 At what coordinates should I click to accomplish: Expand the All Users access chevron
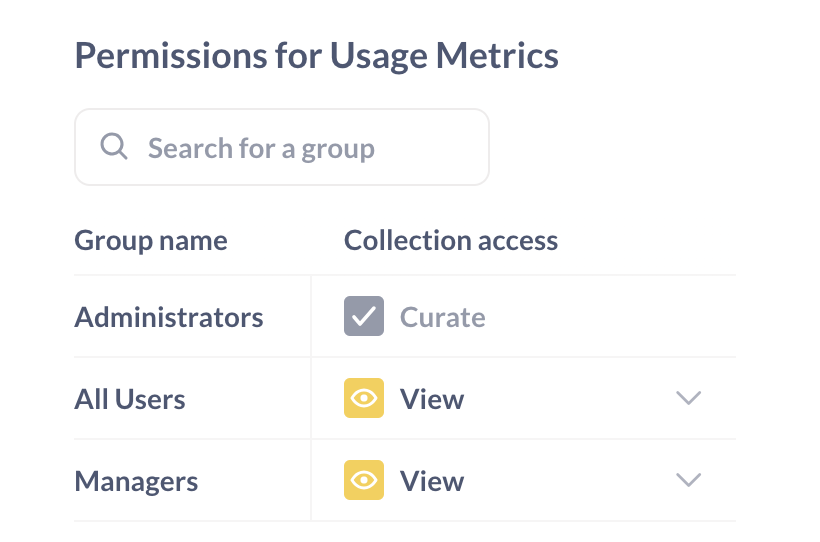point(688,398)
